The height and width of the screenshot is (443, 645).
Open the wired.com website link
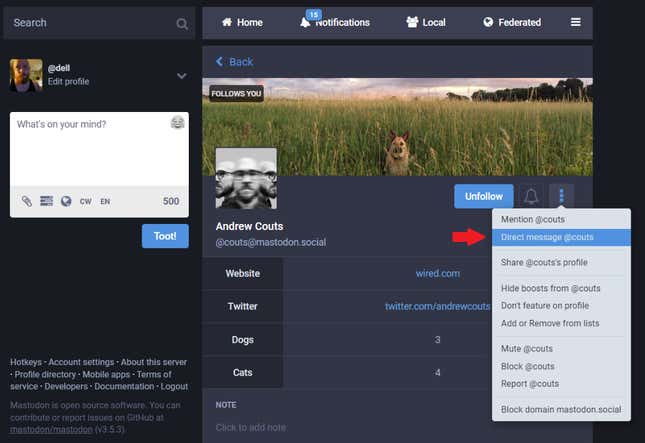(438, 274)
